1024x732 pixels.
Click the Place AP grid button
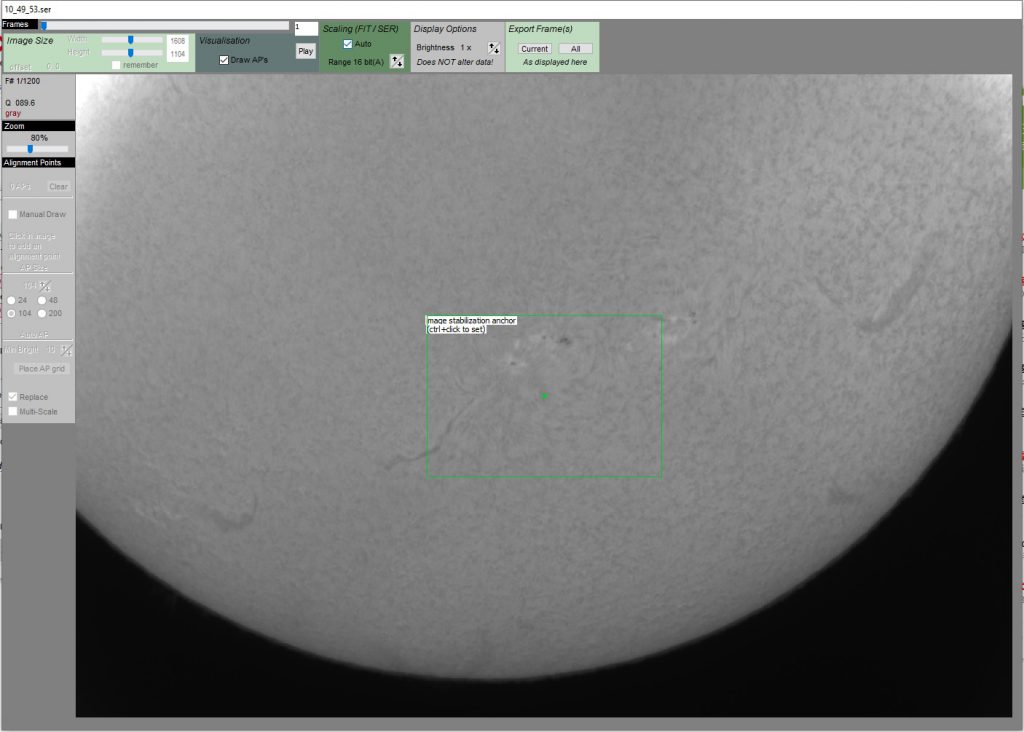[x=41, y=369]
